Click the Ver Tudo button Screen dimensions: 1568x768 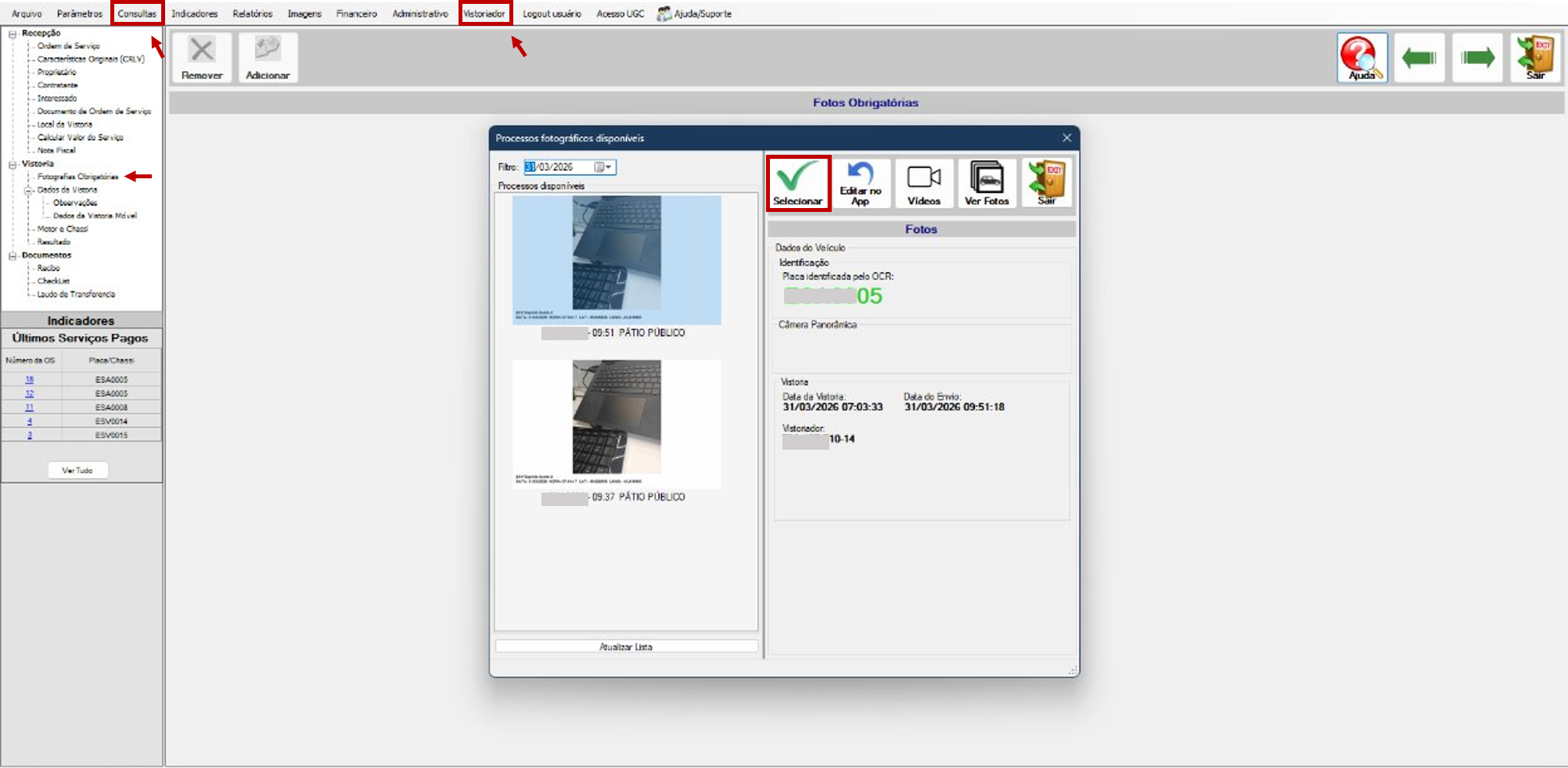77,470
